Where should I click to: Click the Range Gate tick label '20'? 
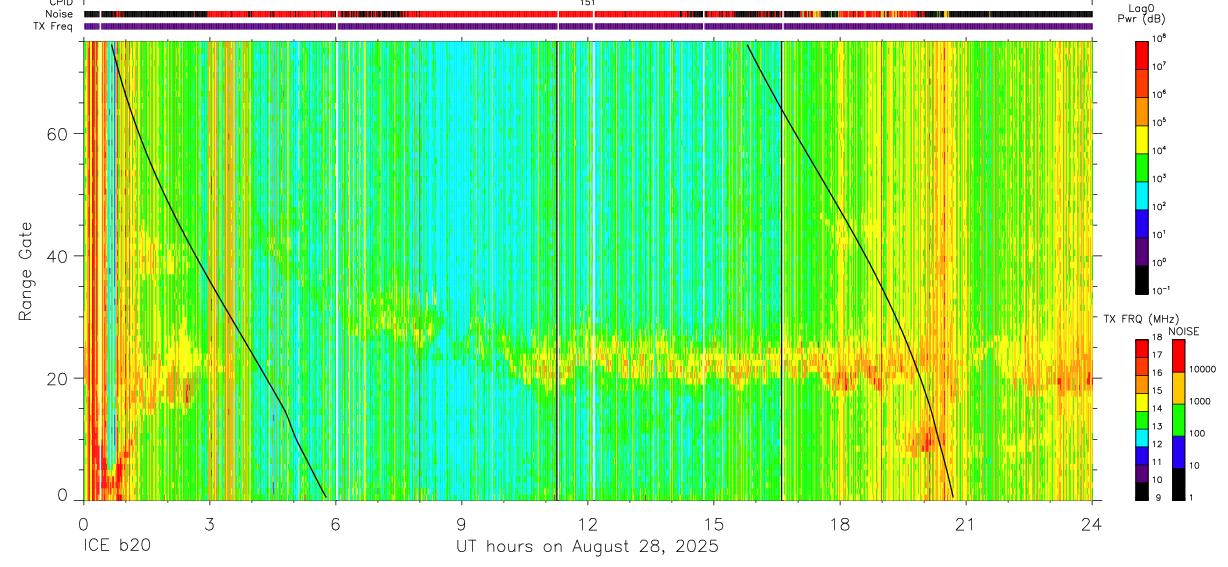[58, 378]
